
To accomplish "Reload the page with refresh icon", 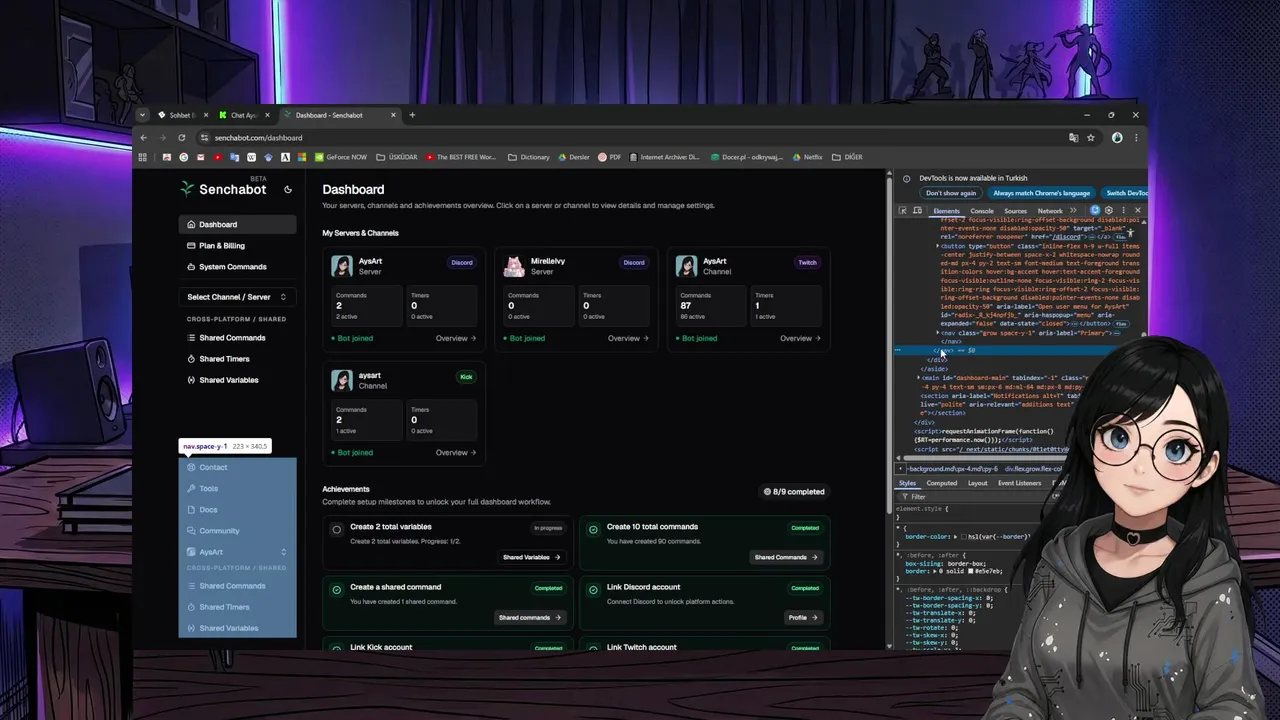I will coord(181,137).
